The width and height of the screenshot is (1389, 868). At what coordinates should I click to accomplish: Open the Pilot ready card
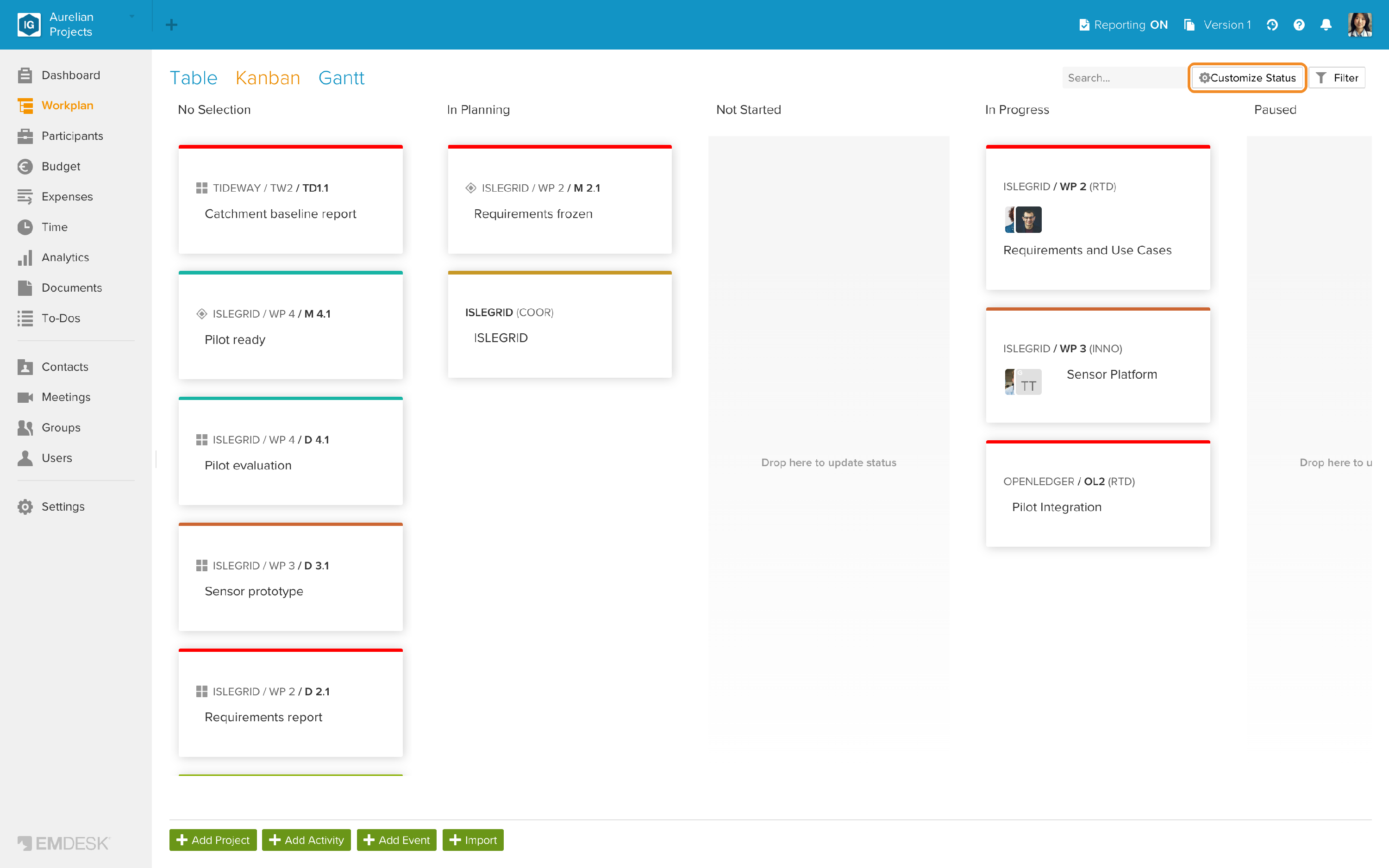(x=290, y=325)
